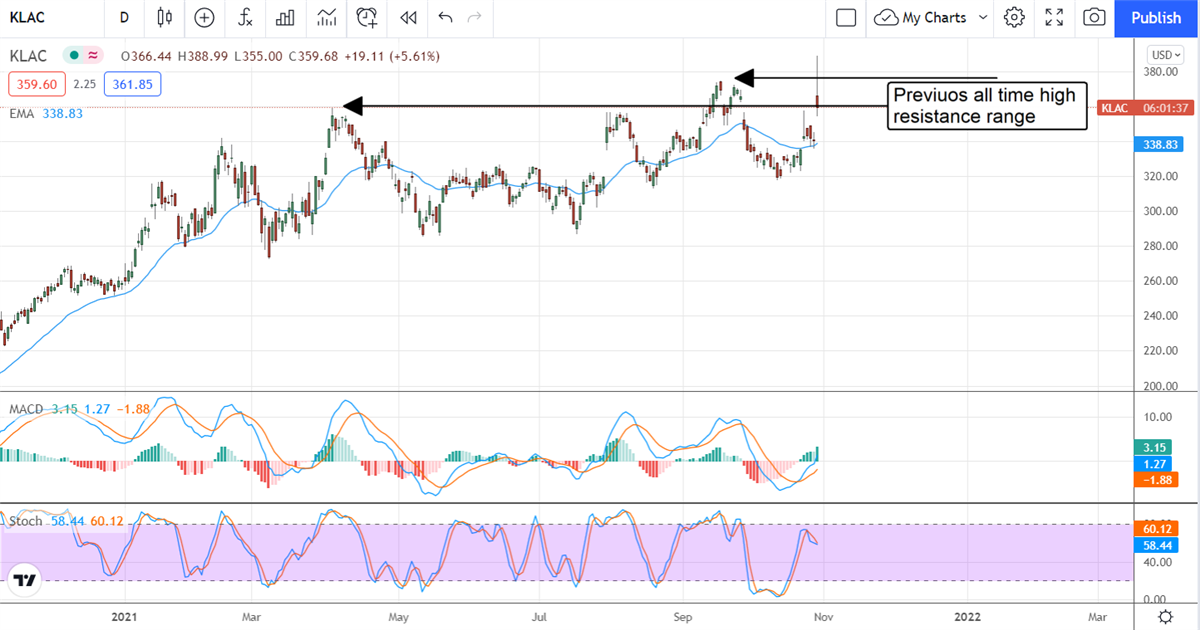Image resolution: width=1200 pixels, height=630 pixels.
Task: Open the time axis settings gear icon
Action: pos(1165,615)
